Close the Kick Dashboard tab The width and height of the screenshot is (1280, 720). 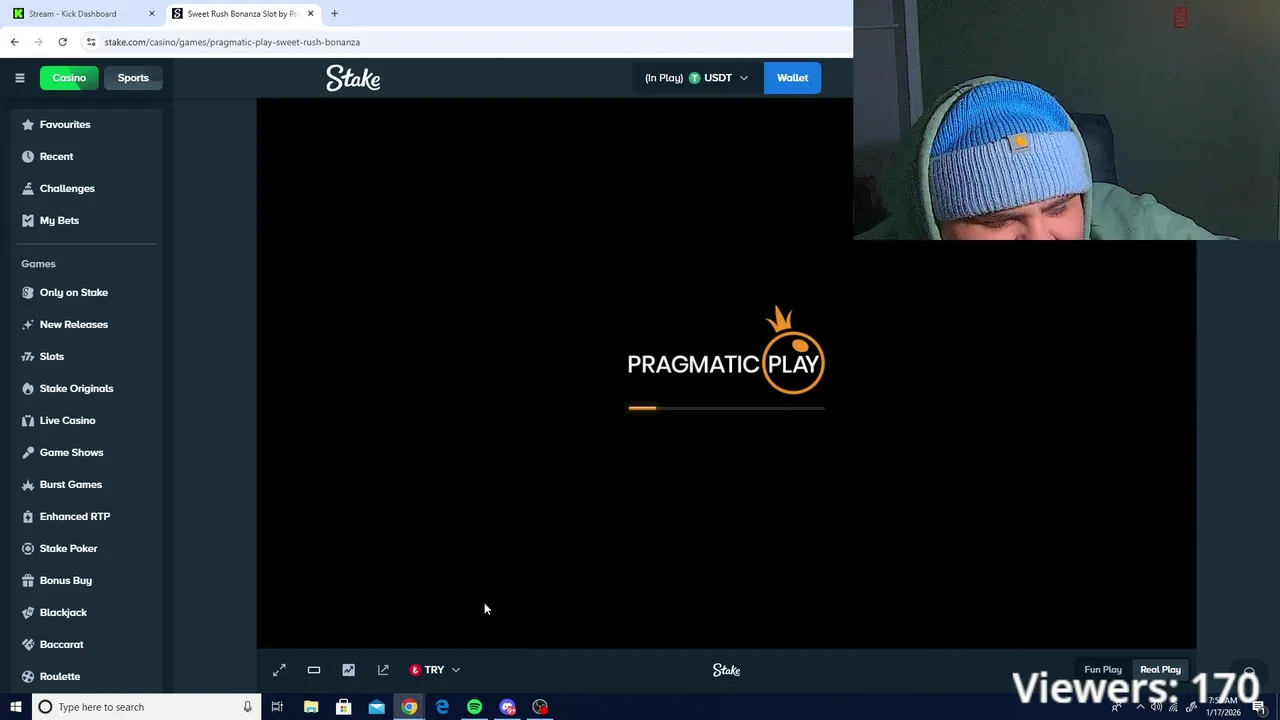pyautogui.click(x=152, y=14)
